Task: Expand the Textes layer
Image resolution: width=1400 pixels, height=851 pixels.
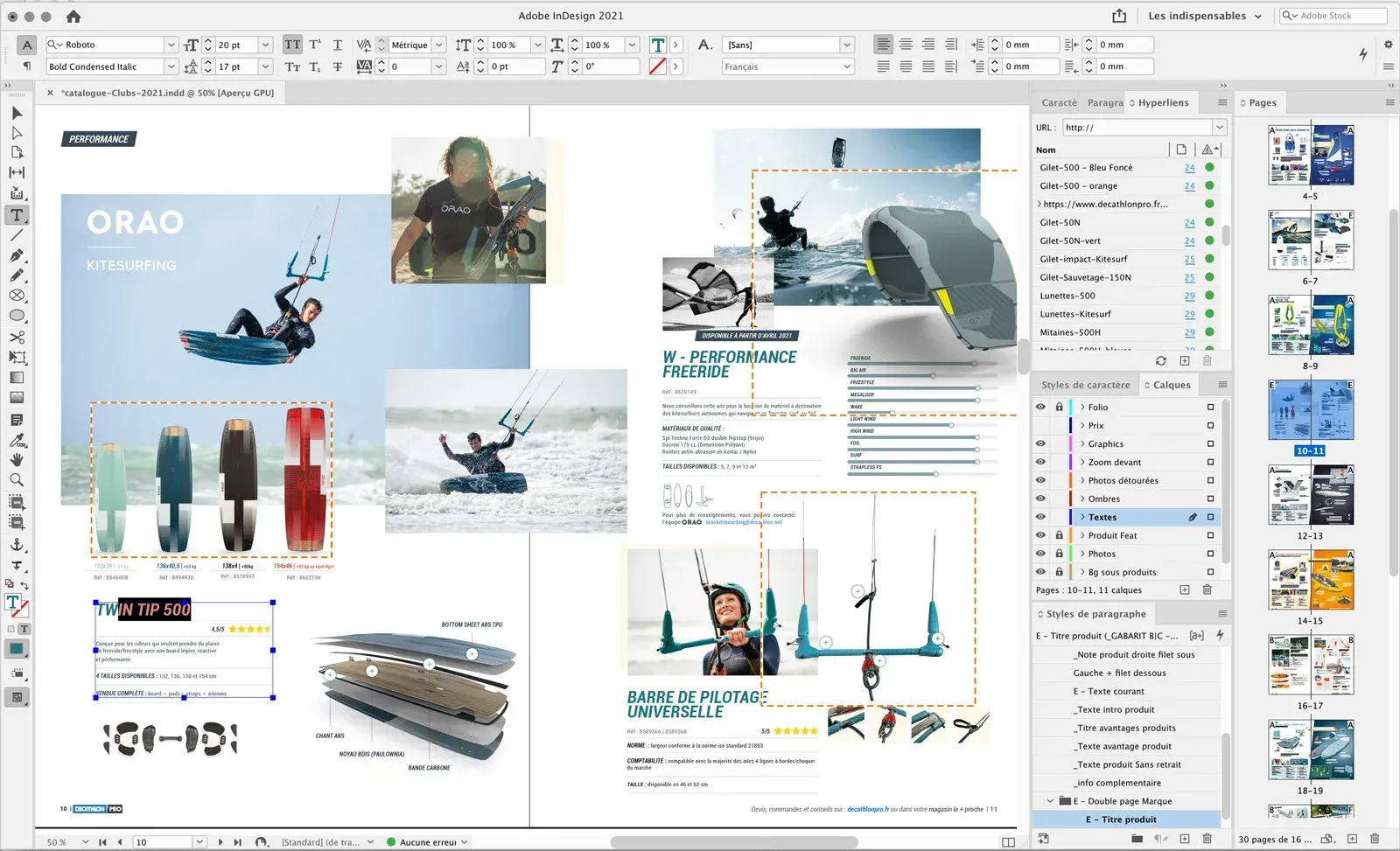Action: click(x=1082, y=517)
